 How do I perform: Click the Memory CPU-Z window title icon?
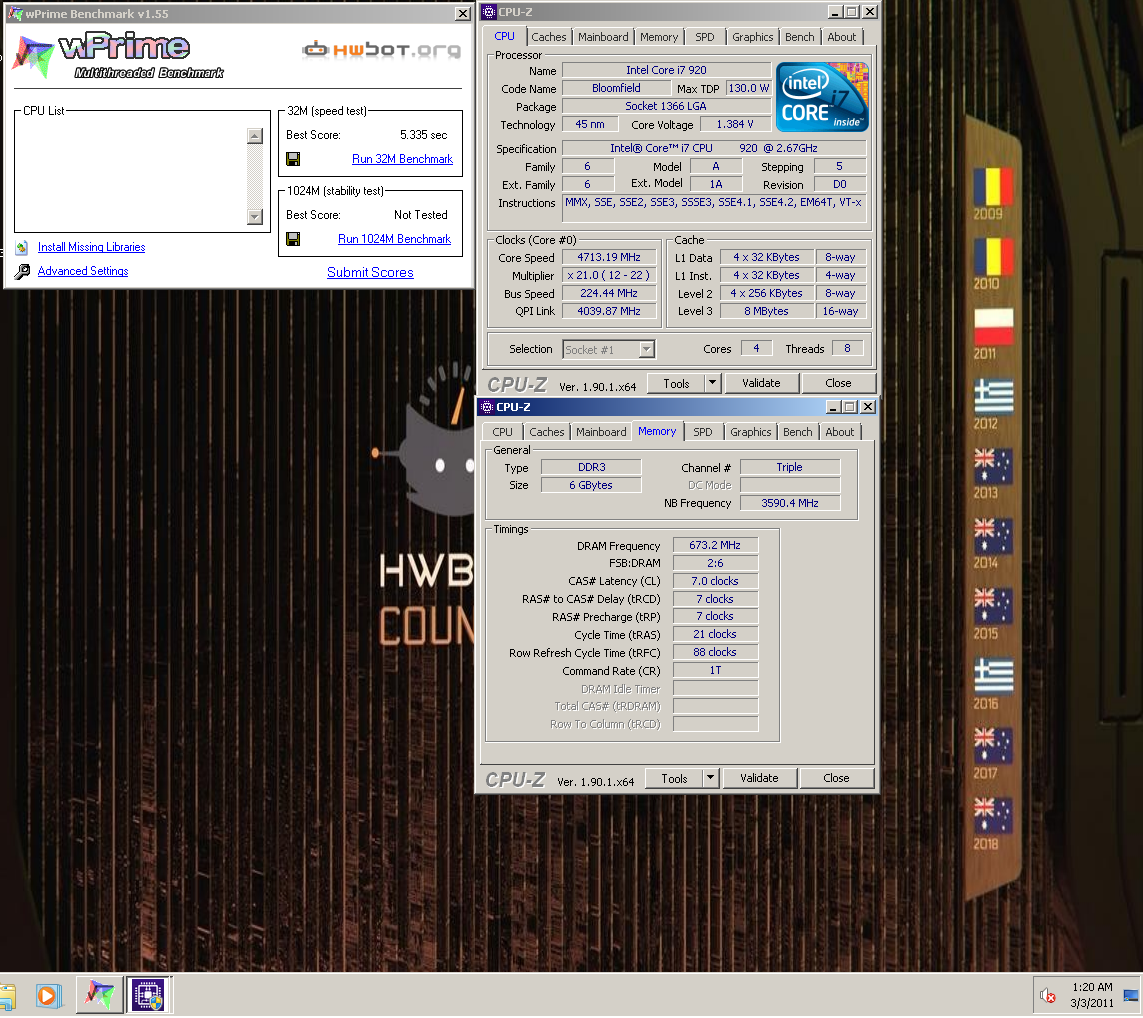(x=487, y=407)
